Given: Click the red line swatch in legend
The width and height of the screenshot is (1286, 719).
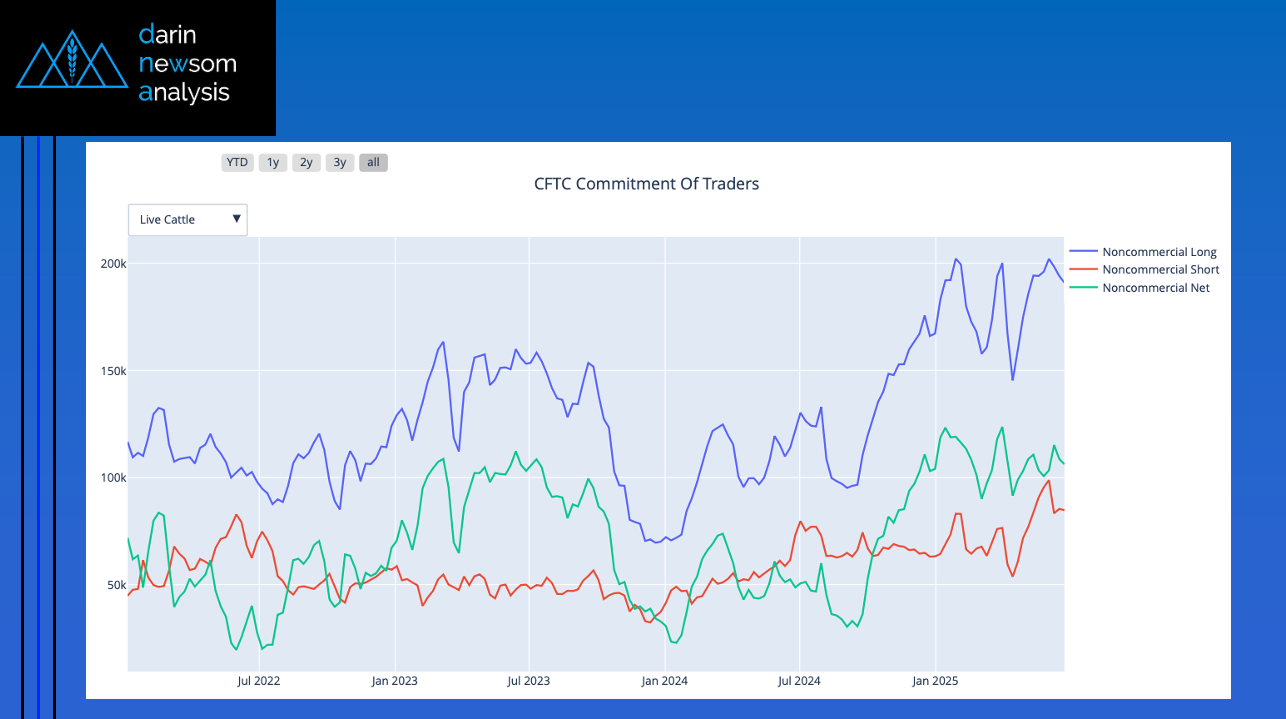Looking at the screenshot, I should [x=1083, y=270].
